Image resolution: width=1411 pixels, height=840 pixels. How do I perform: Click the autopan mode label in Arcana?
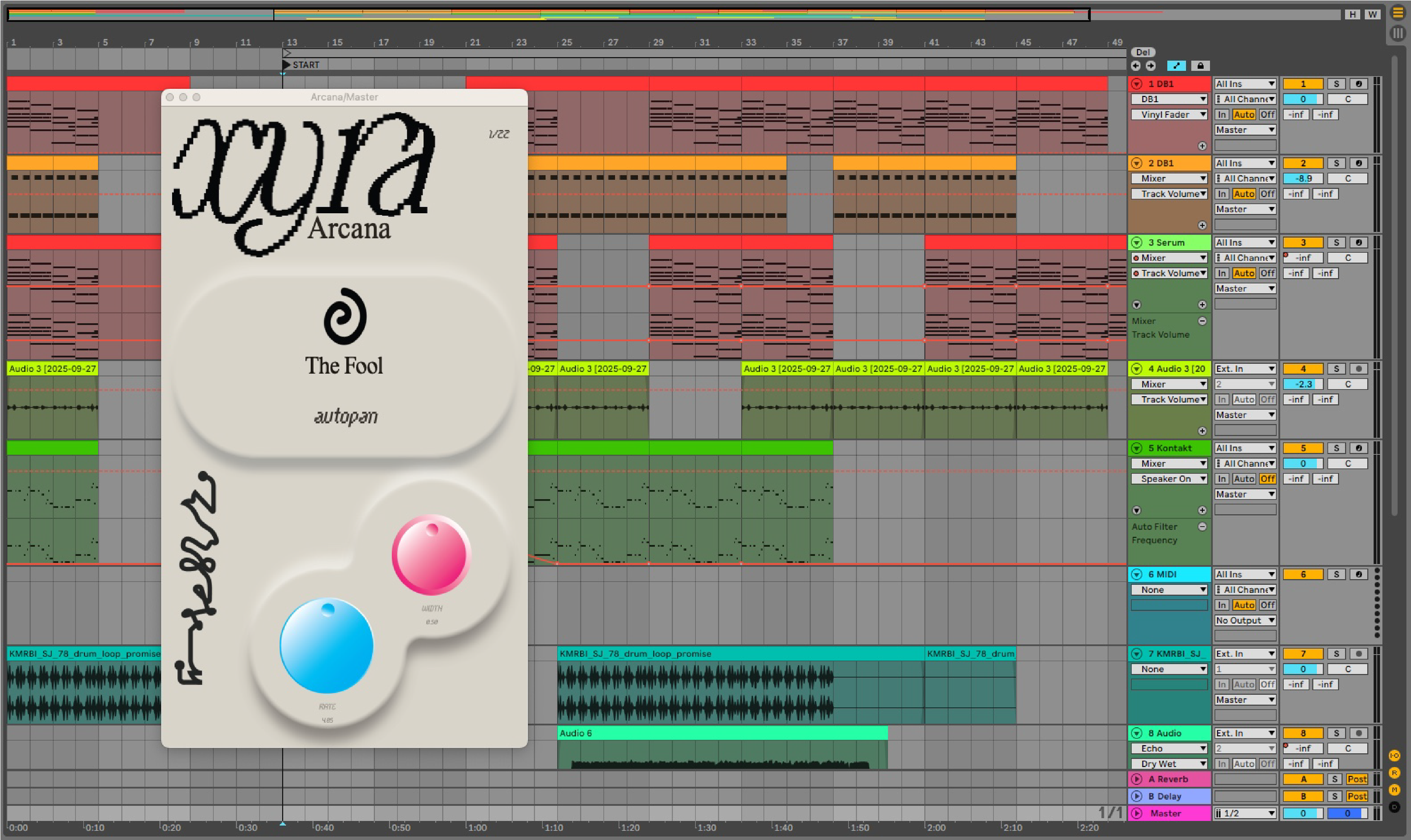[346, 416]
